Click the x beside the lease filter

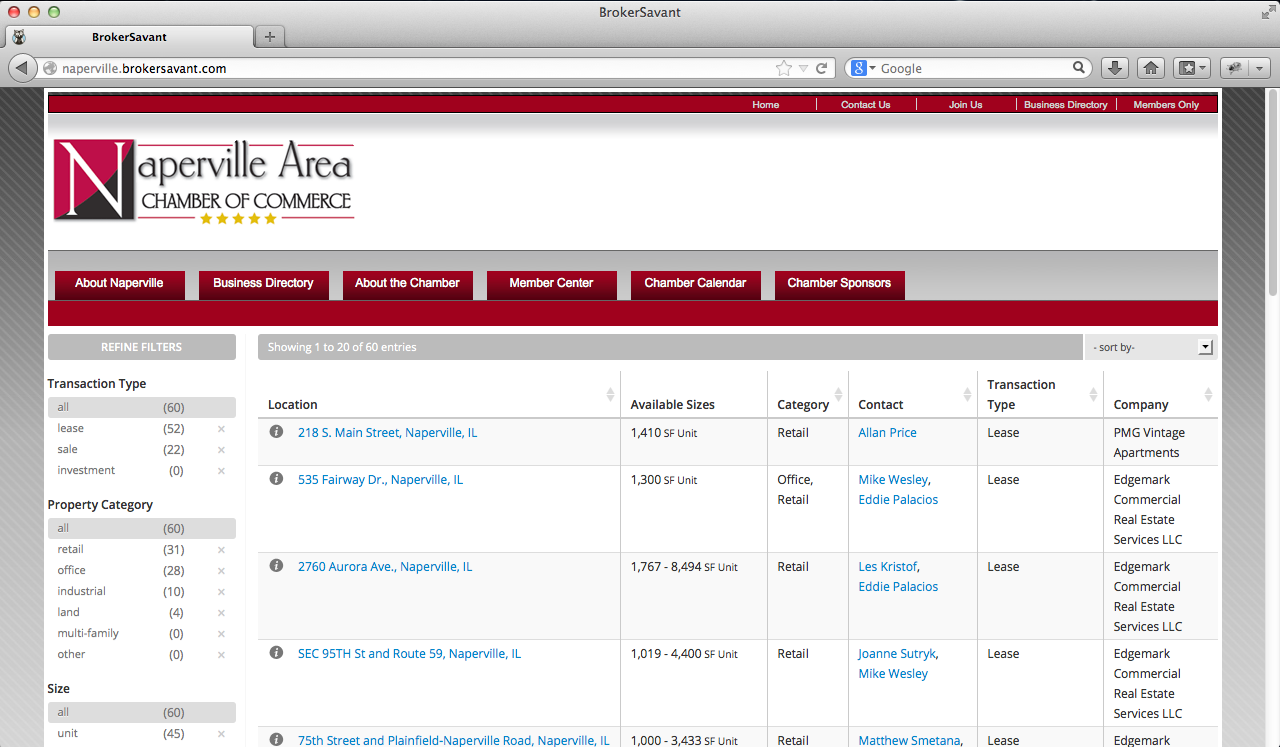point(222,429)
